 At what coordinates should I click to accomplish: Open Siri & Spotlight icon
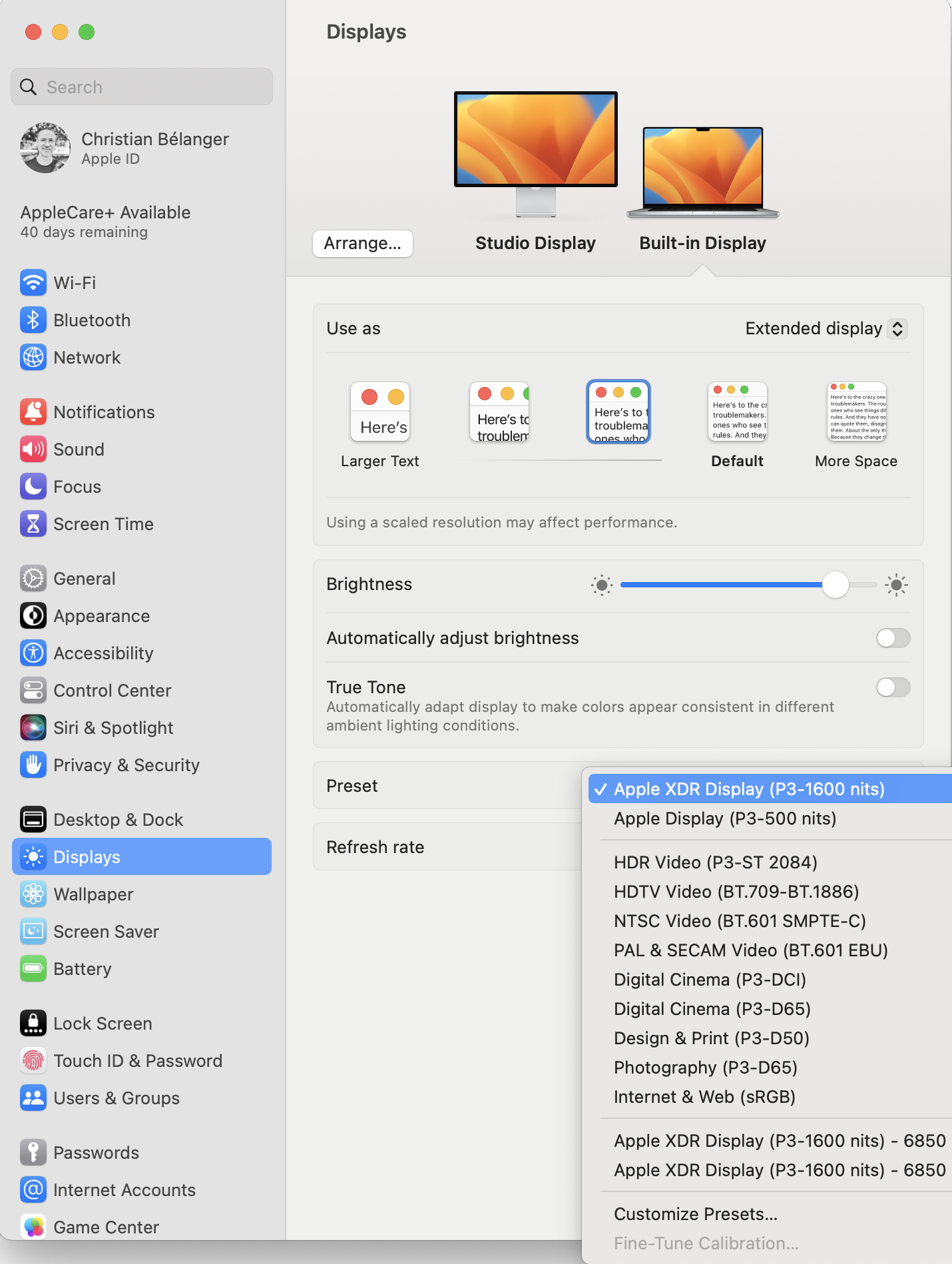point(33,727)
